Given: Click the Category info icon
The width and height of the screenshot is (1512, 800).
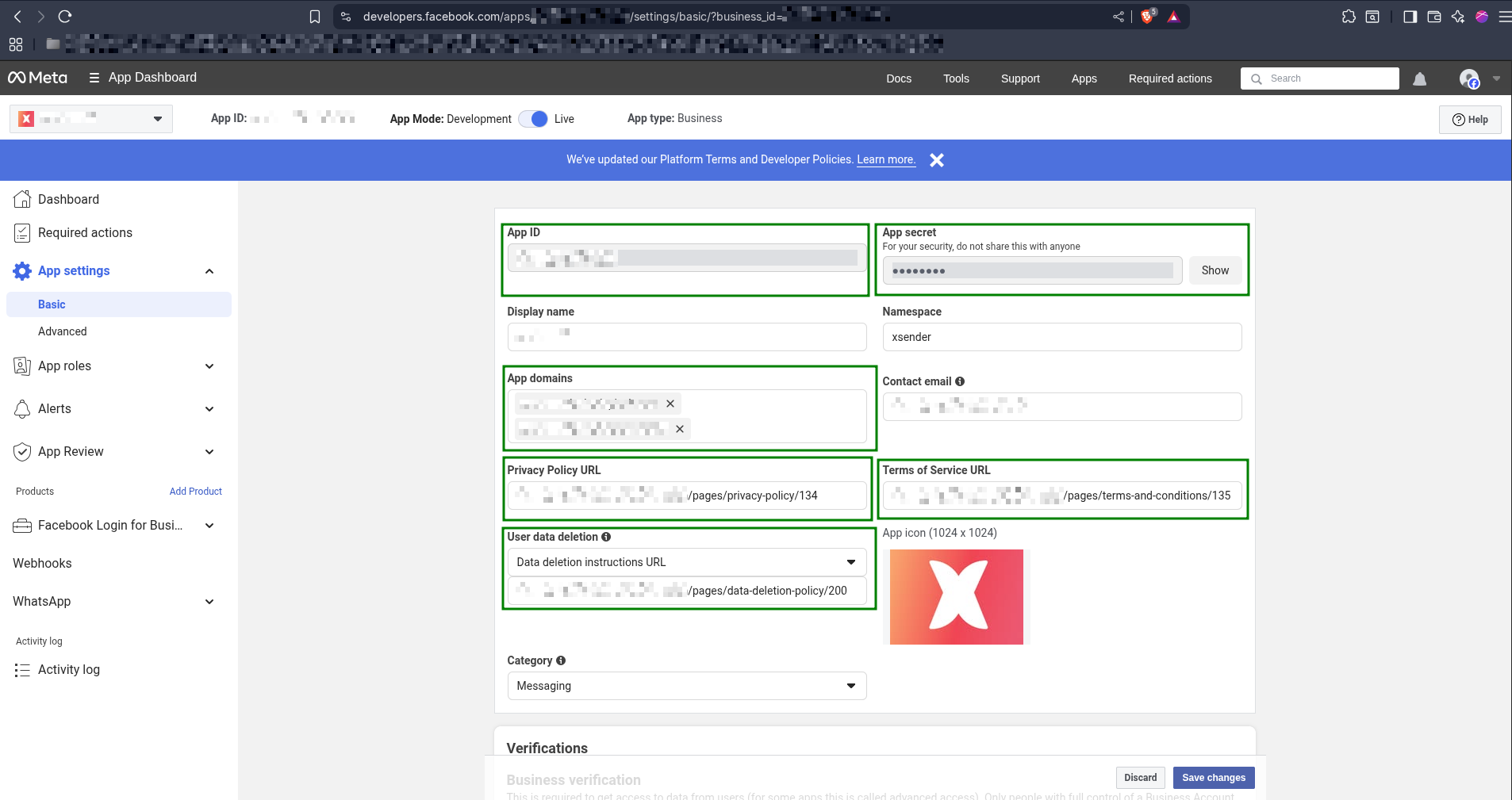Looking at the screenshot, I should point(561,660).
